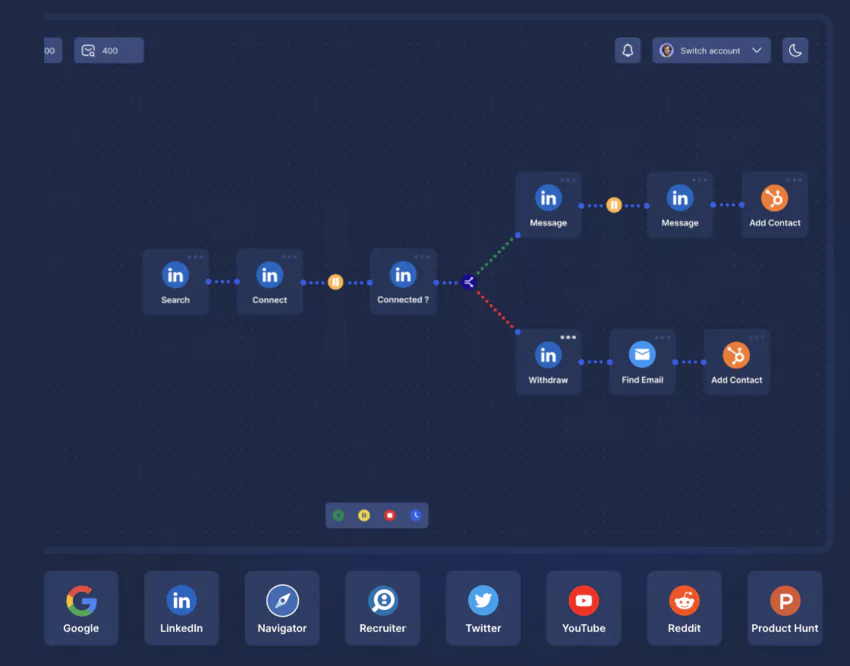
Task: Open the Switch account dropdown
Action: point(711,50)
